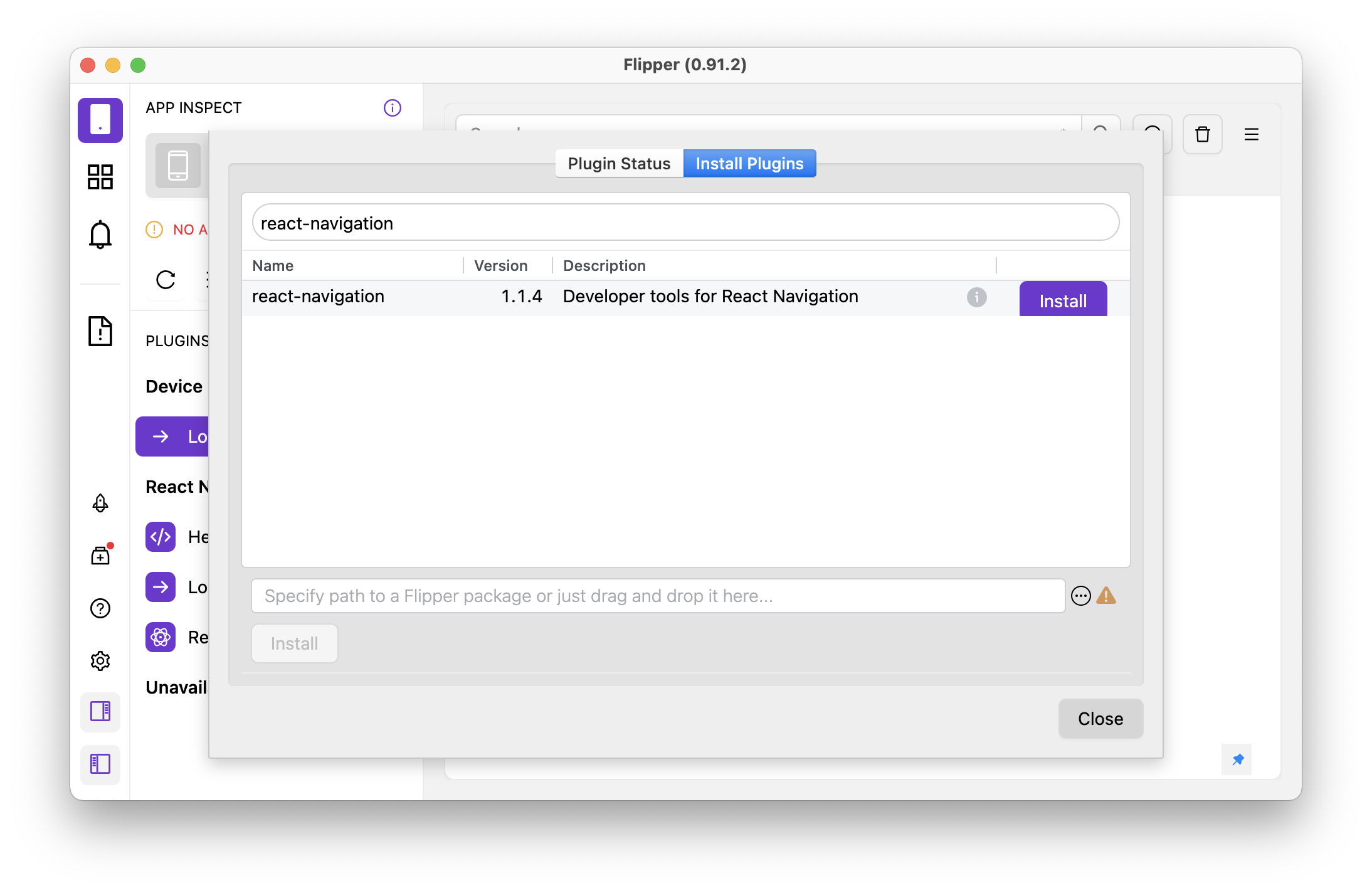Screen dimensions: 1372x893
Task: Open the notifications bell icon
Action: coord(100,235)
